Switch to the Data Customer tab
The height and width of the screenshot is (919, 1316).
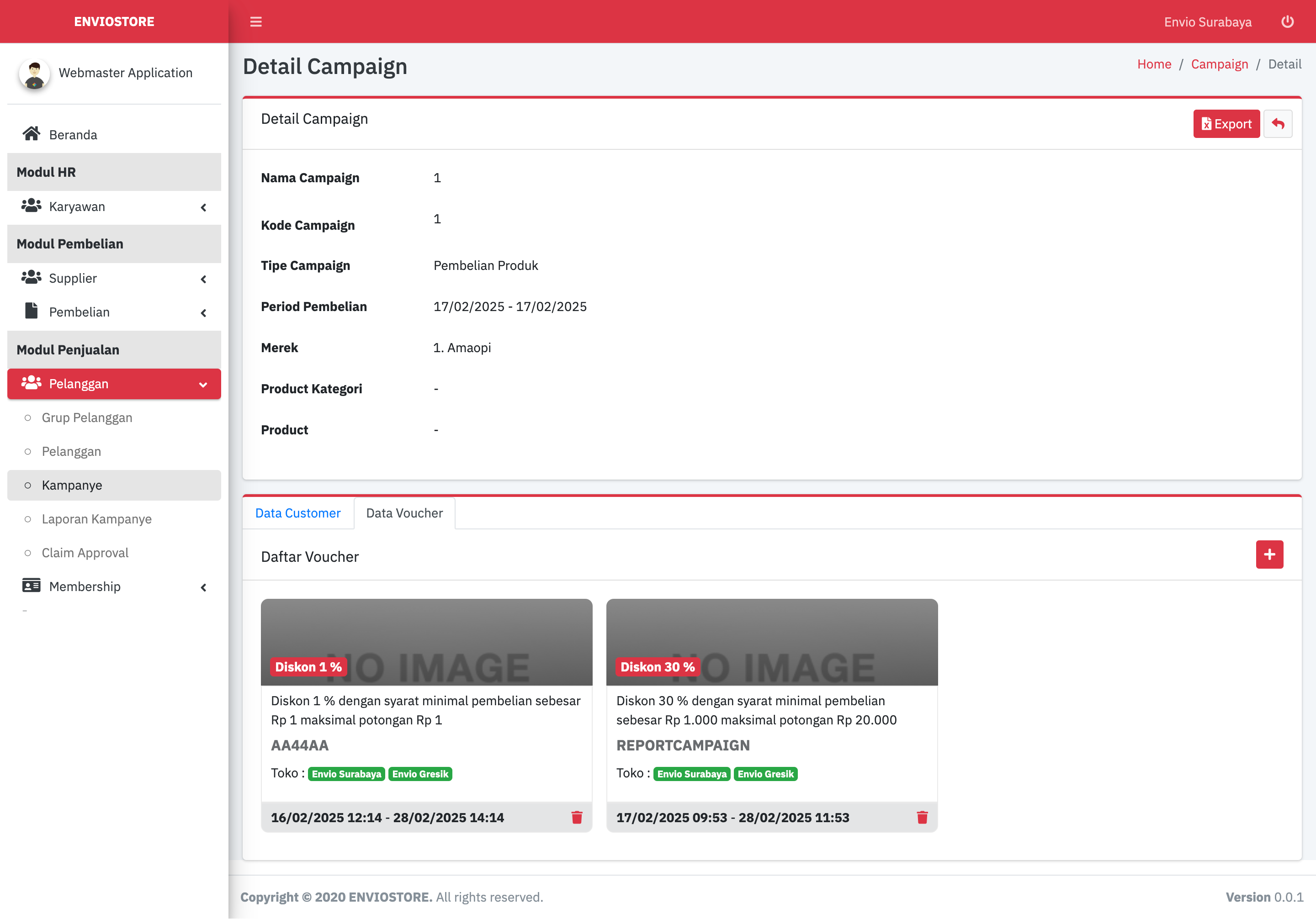(297, 513)
